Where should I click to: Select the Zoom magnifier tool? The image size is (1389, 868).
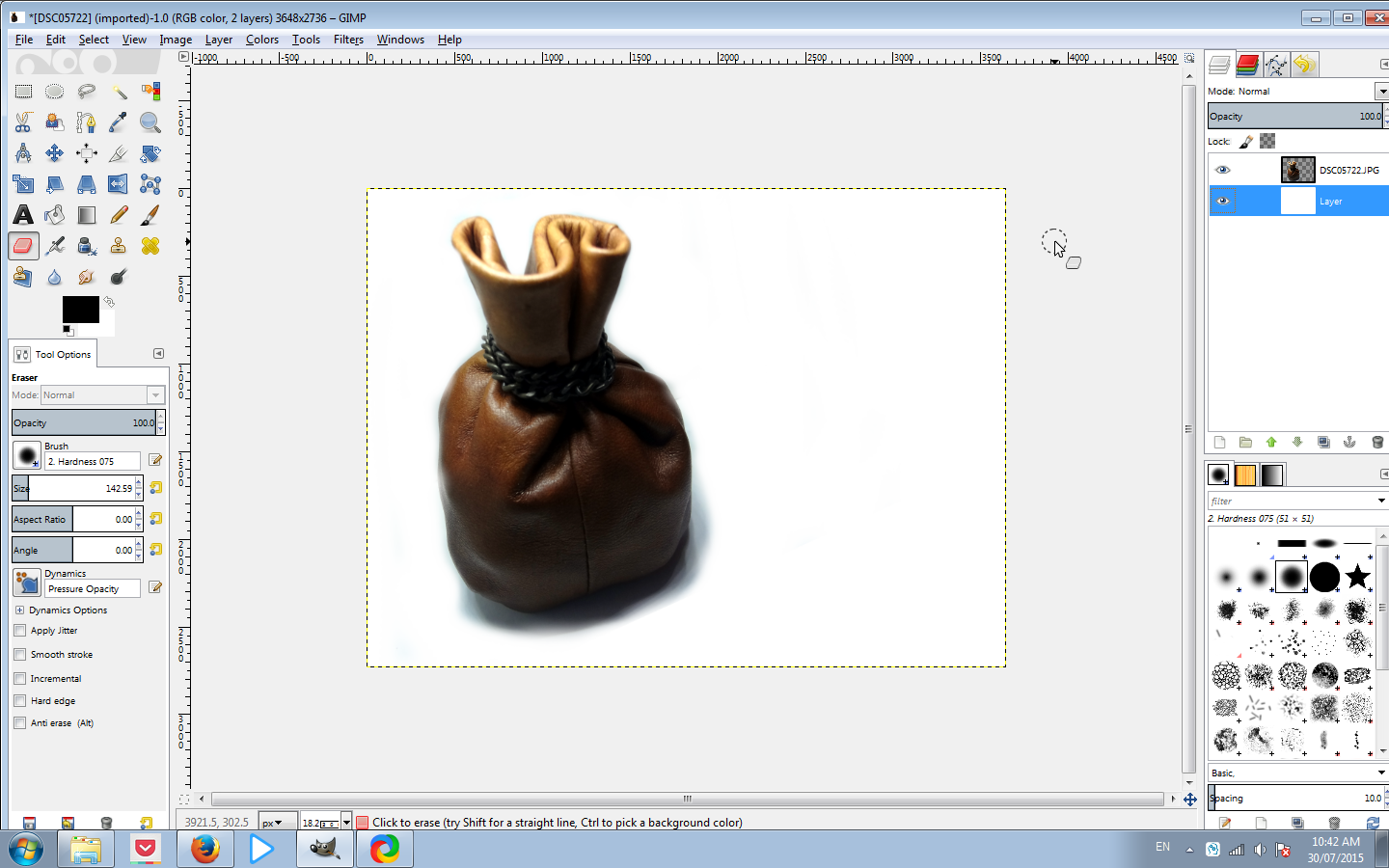[x=150, y=122]
